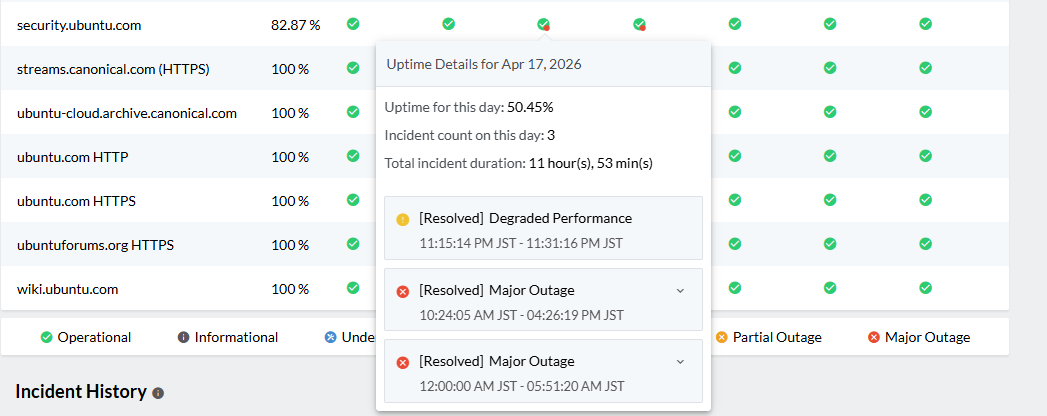This screenshot has height=416, width=1047.
Task: Click rightmost check icon in ubuntu-cloud.archive.canonical.com row
Action: click(925, 112)
